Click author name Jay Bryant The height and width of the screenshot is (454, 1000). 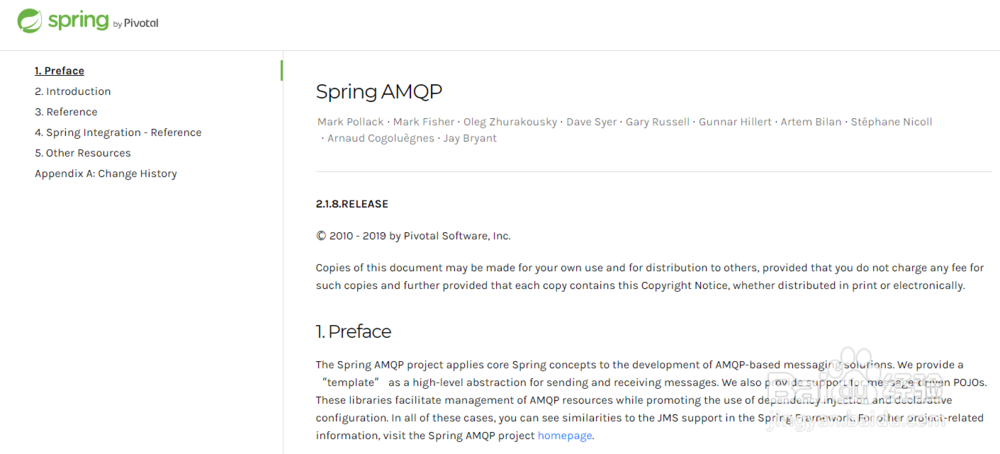point(471,138)
